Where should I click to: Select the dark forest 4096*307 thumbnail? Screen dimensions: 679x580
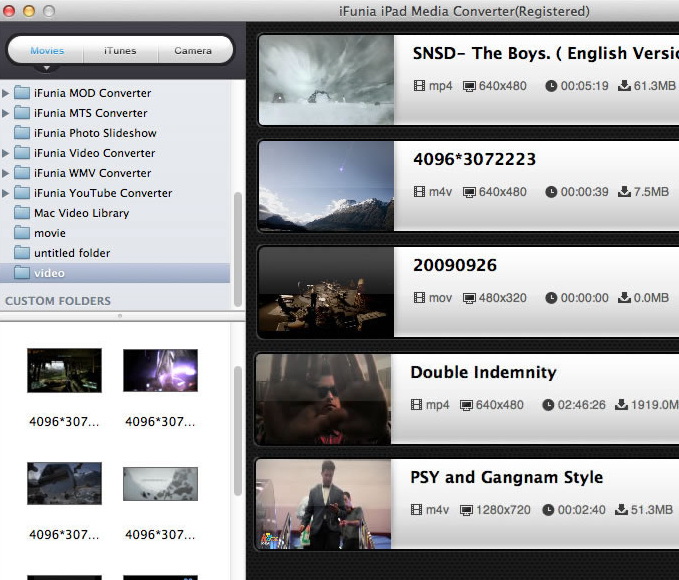[65, 370]
